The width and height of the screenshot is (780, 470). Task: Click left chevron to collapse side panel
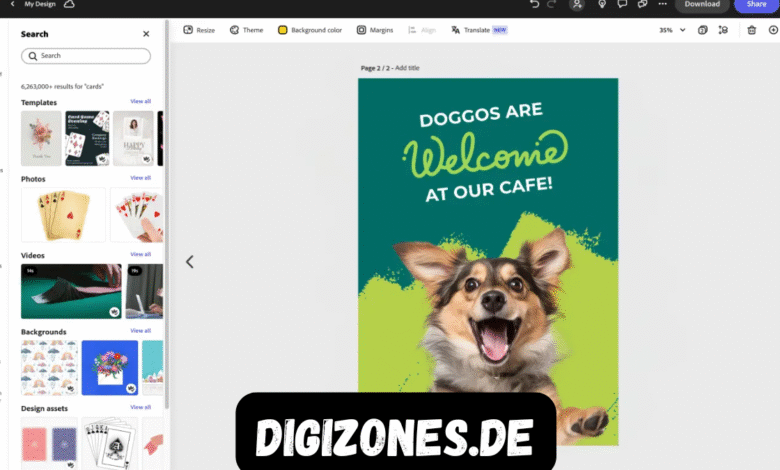(x=189, y=262)
